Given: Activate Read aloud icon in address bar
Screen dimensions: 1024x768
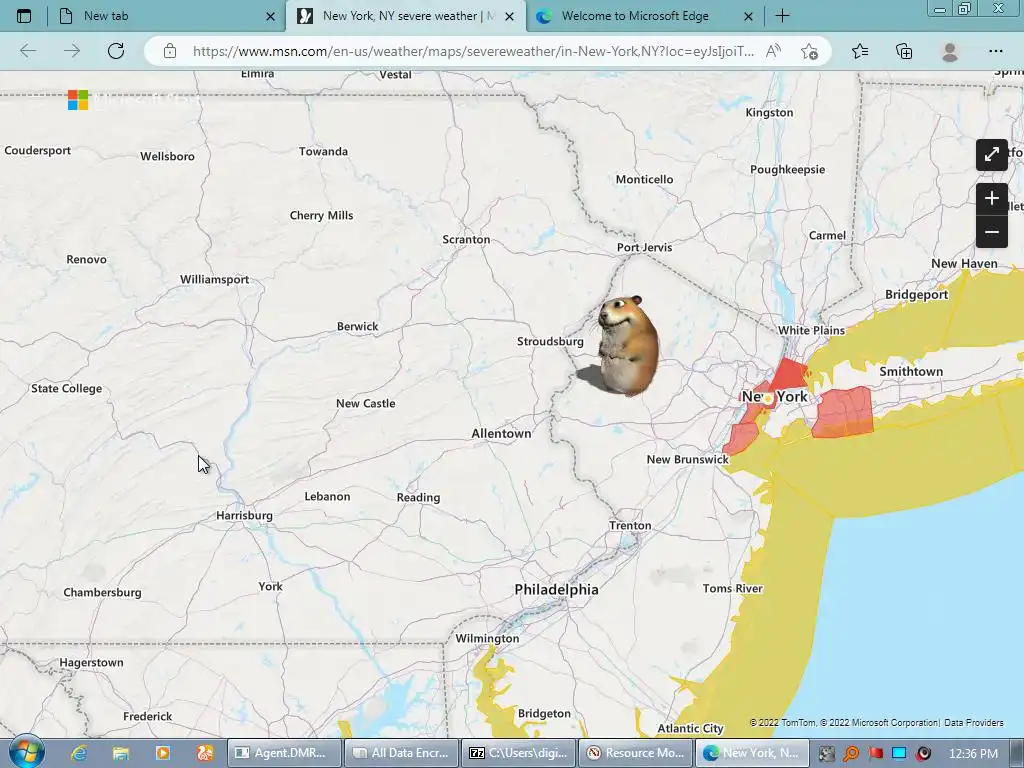Looking at the screenshot, I should coord(773,51).
